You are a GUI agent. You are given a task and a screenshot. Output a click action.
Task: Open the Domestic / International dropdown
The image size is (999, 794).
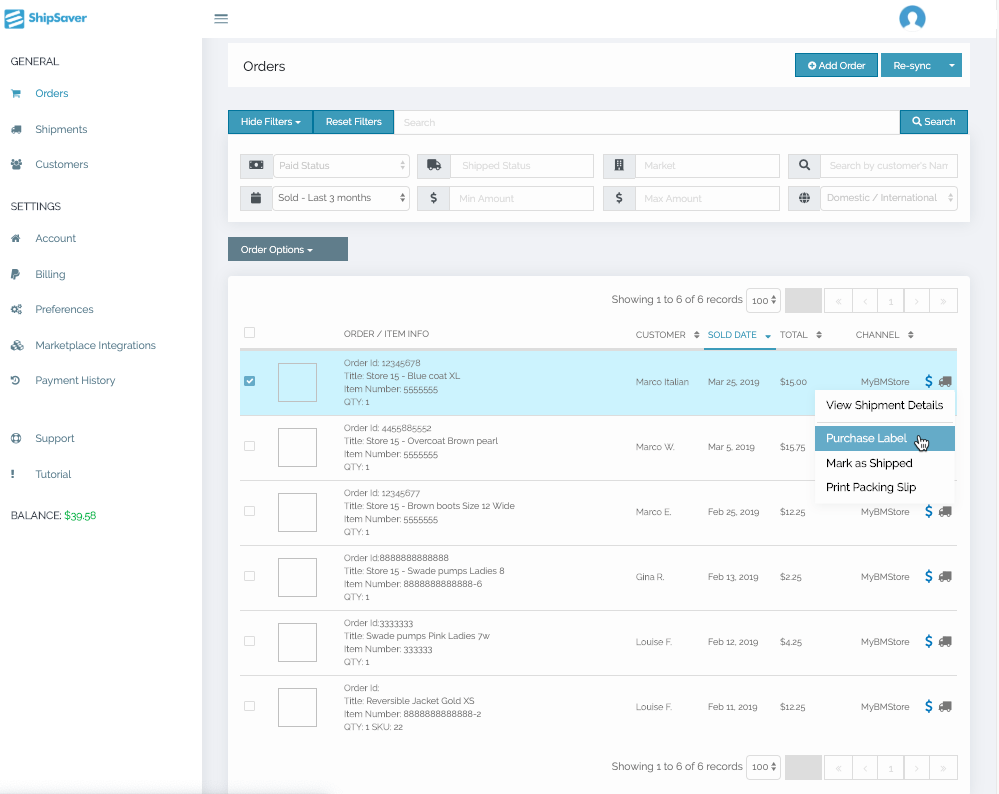click(889, 198)
